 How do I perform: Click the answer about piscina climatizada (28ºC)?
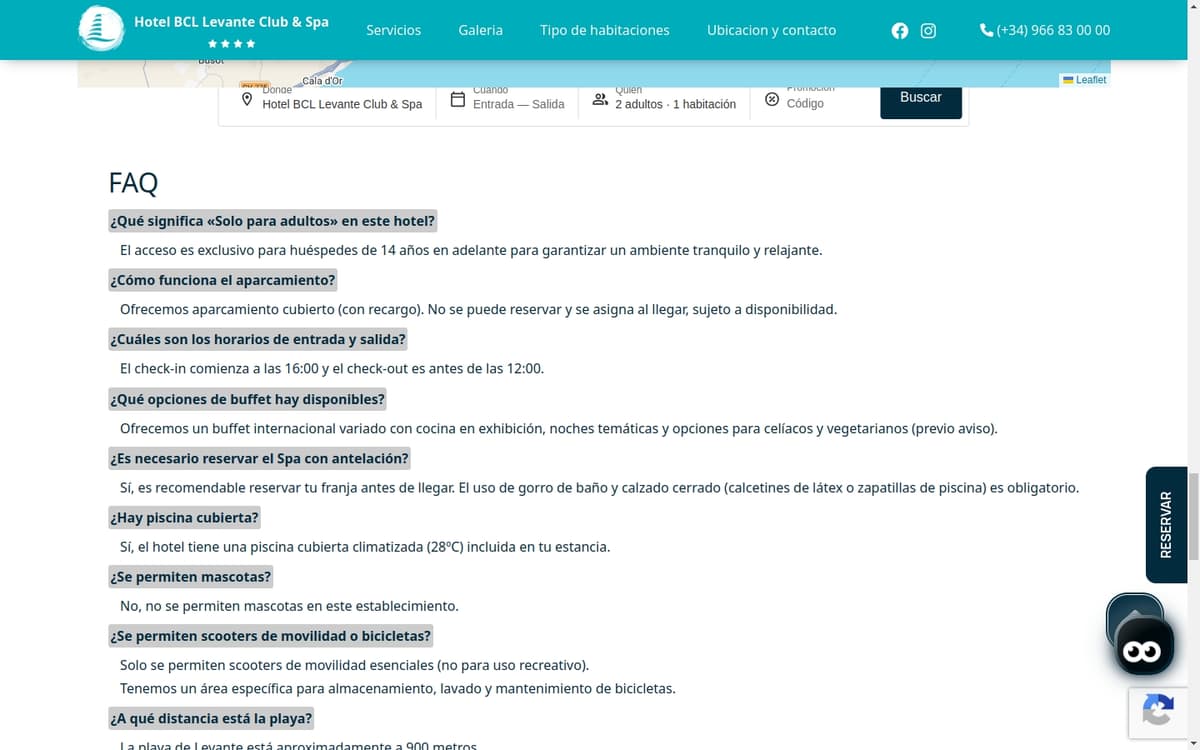click(x=365, y=547)
